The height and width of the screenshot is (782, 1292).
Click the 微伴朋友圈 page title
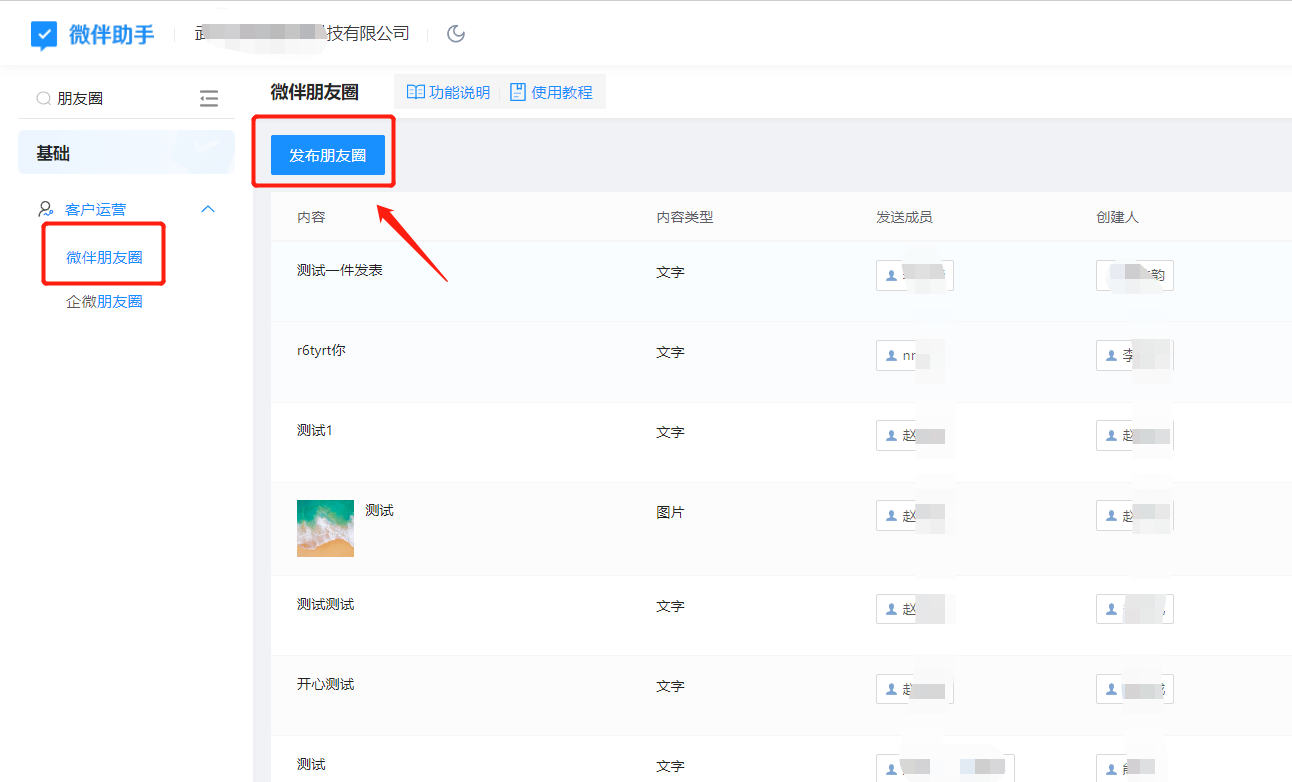pyautogui.click(x=314, y=92)
